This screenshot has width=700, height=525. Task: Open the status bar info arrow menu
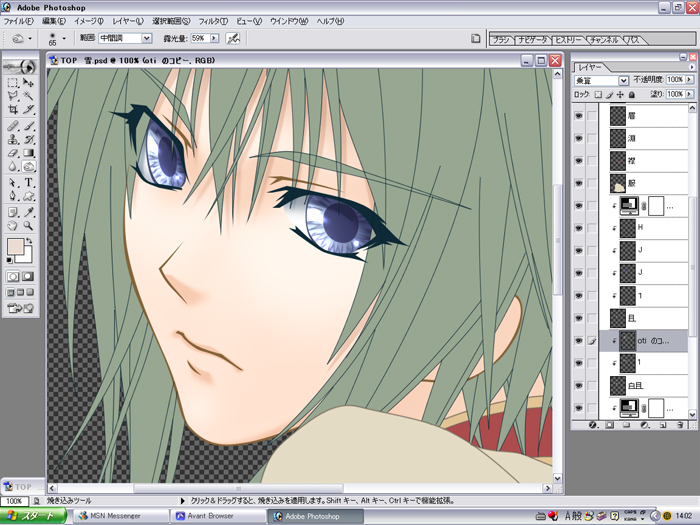tap(182, 501)
